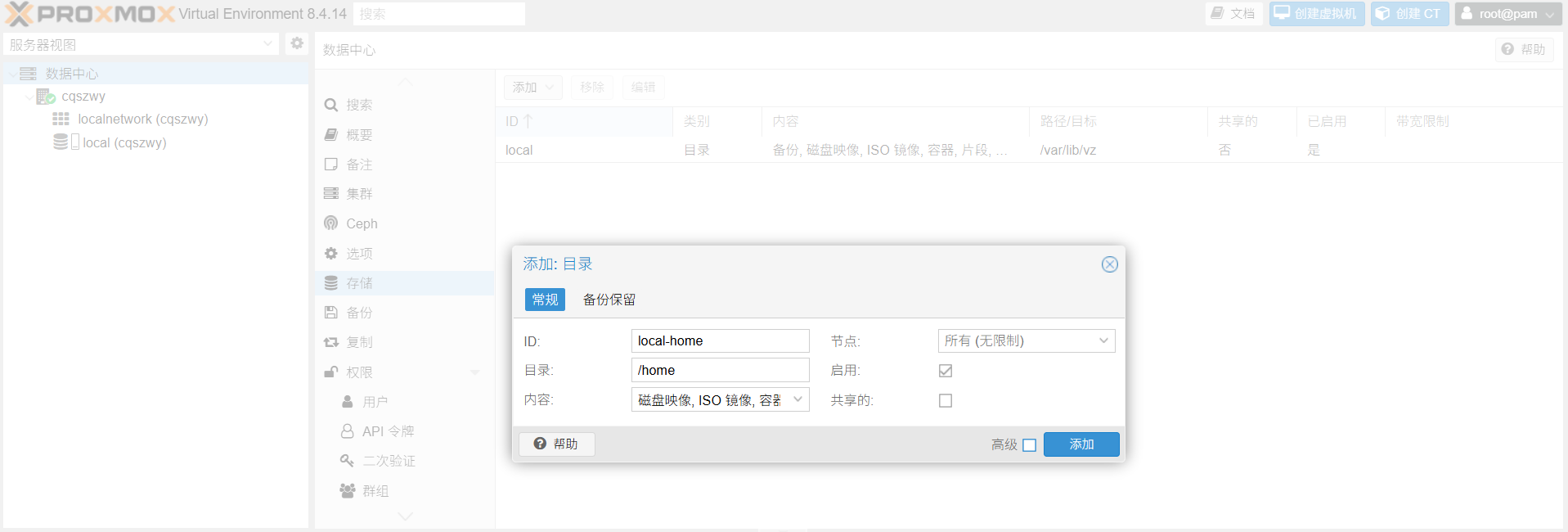The image size is (1568, 532).
Task: Click the blue 添加 button in dialog
Action: point(1081,444)
